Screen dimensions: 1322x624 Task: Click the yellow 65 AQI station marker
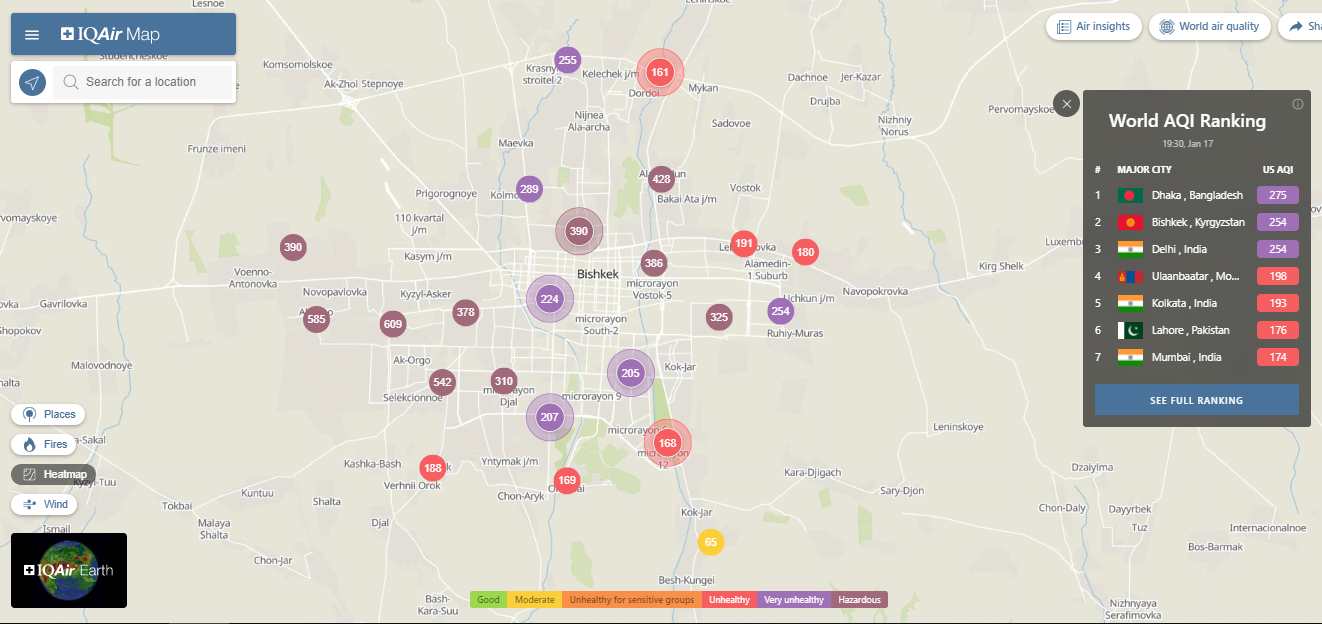710,542
